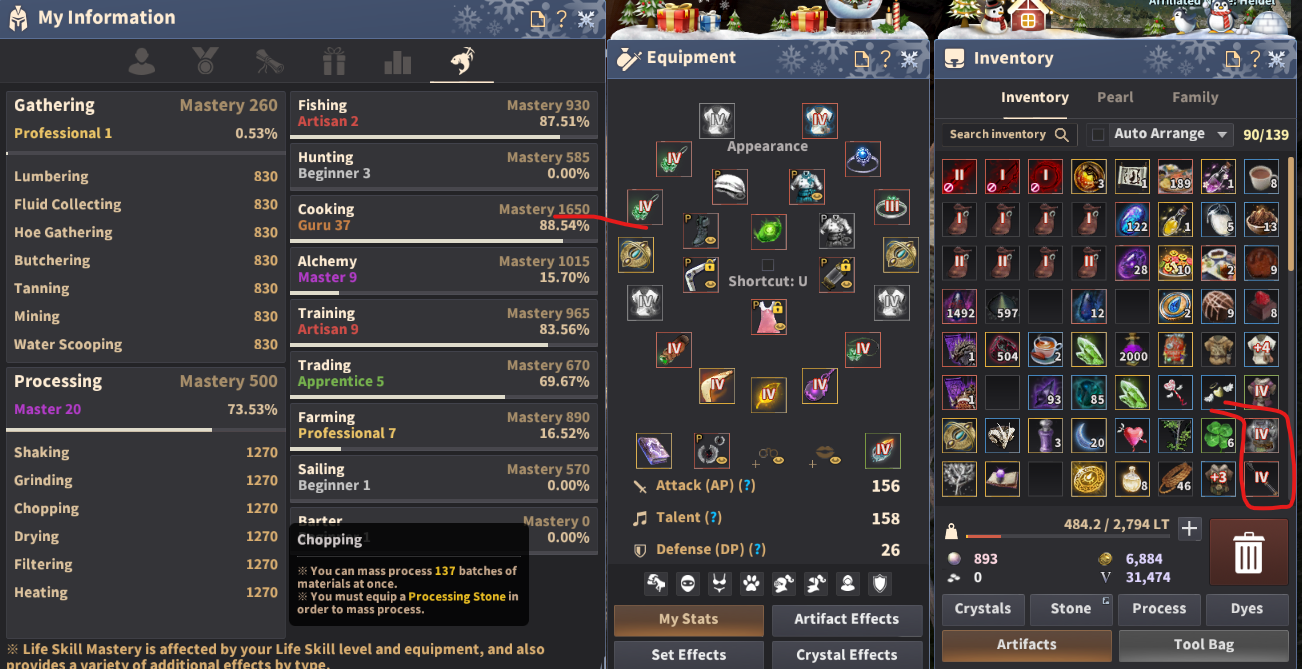The height and width of the screenshot is (669, 1302).
Task: Click the Cooking mastery progress bar
Action: [445, 241]
